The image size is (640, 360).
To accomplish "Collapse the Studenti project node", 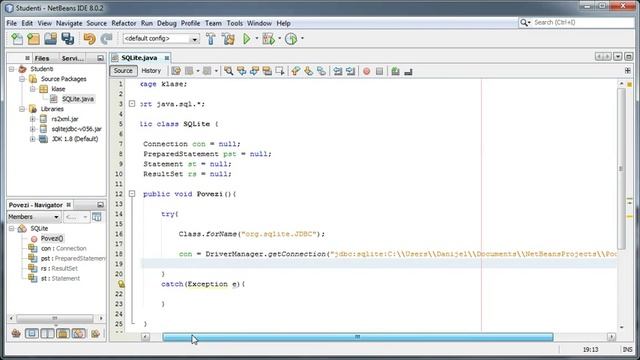I will tap(11, 69).
